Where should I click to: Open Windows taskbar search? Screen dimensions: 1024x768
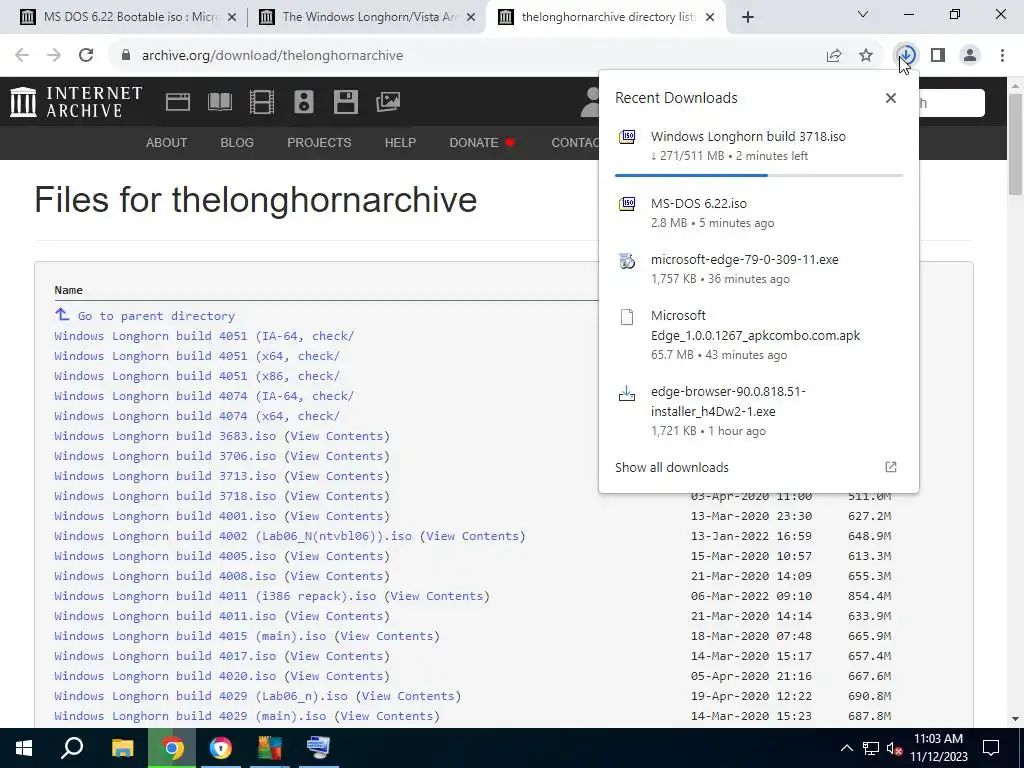coord(72,748)
